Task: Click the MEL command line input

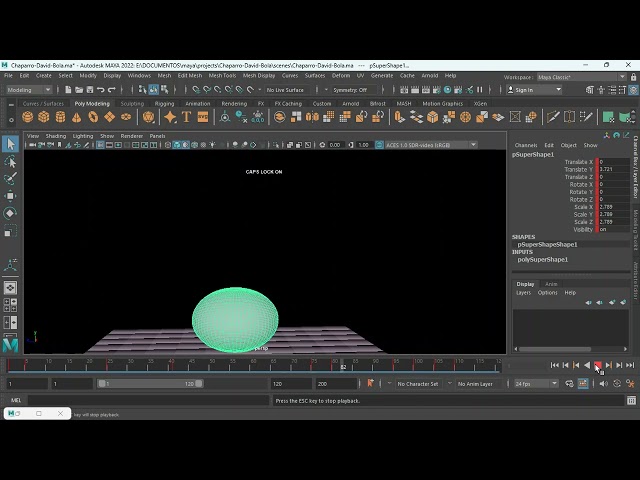Action: [x=149, y=400]
